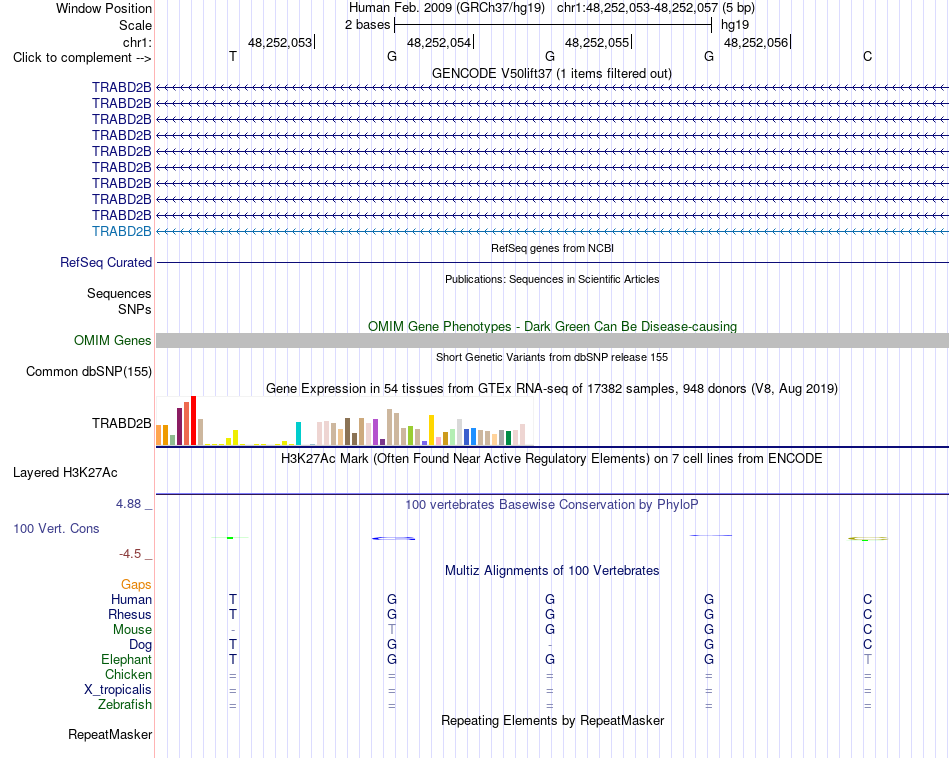The width and height of the screenshot is (950, 758).
Task: Click the SNPs track label
Action: tap(135, 309)
